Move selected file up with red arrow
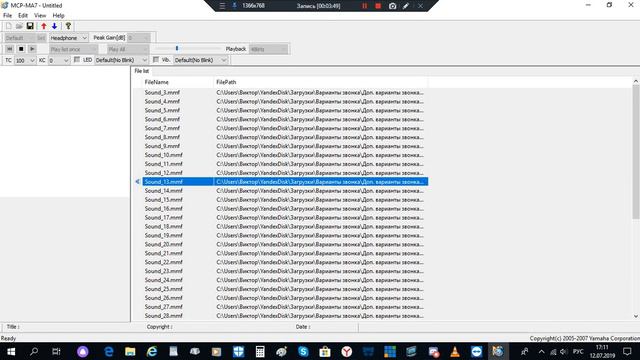Viewport: 640px width, 360px height. (44, 26)
